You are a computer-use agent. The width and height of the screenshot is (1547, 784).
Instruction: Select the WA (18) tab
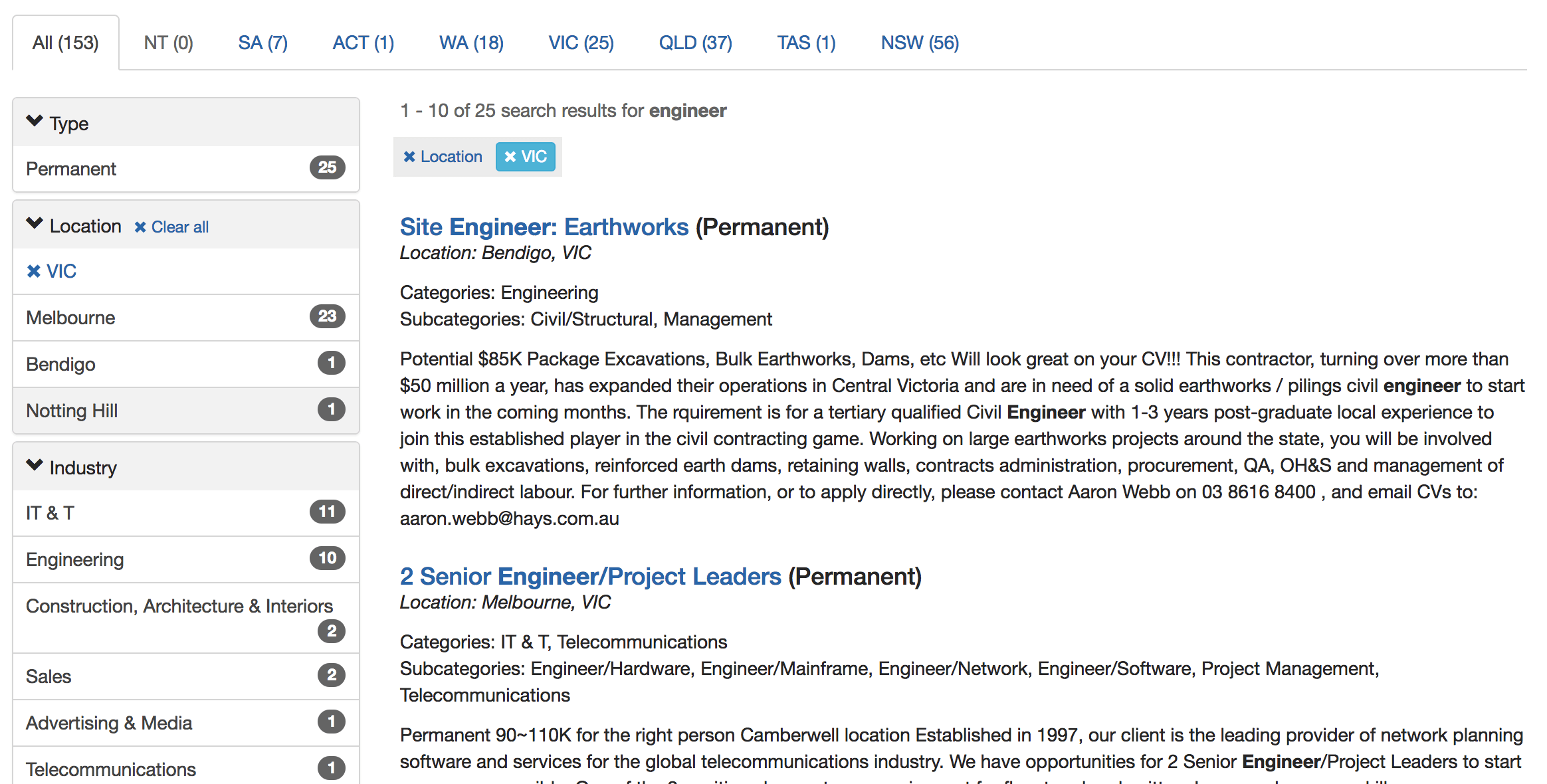[x=471, y=43]
